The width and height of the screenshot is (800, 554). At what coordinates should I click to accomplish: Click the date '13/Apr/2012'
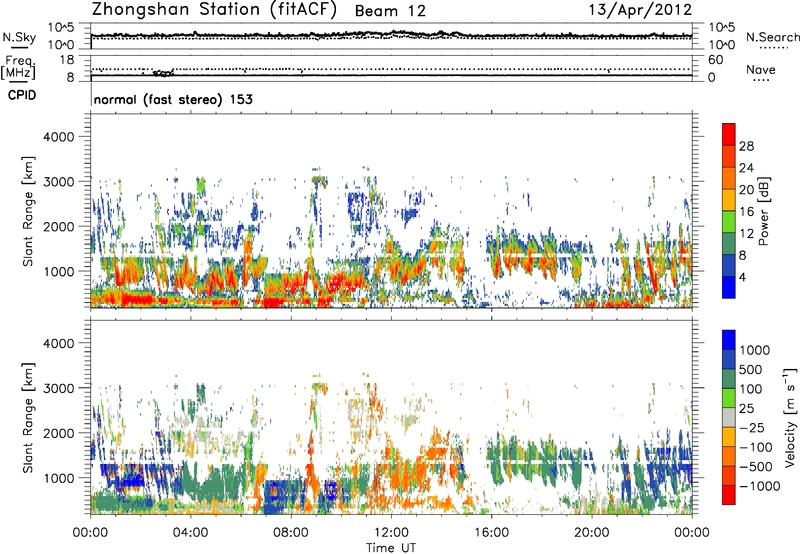640,10
